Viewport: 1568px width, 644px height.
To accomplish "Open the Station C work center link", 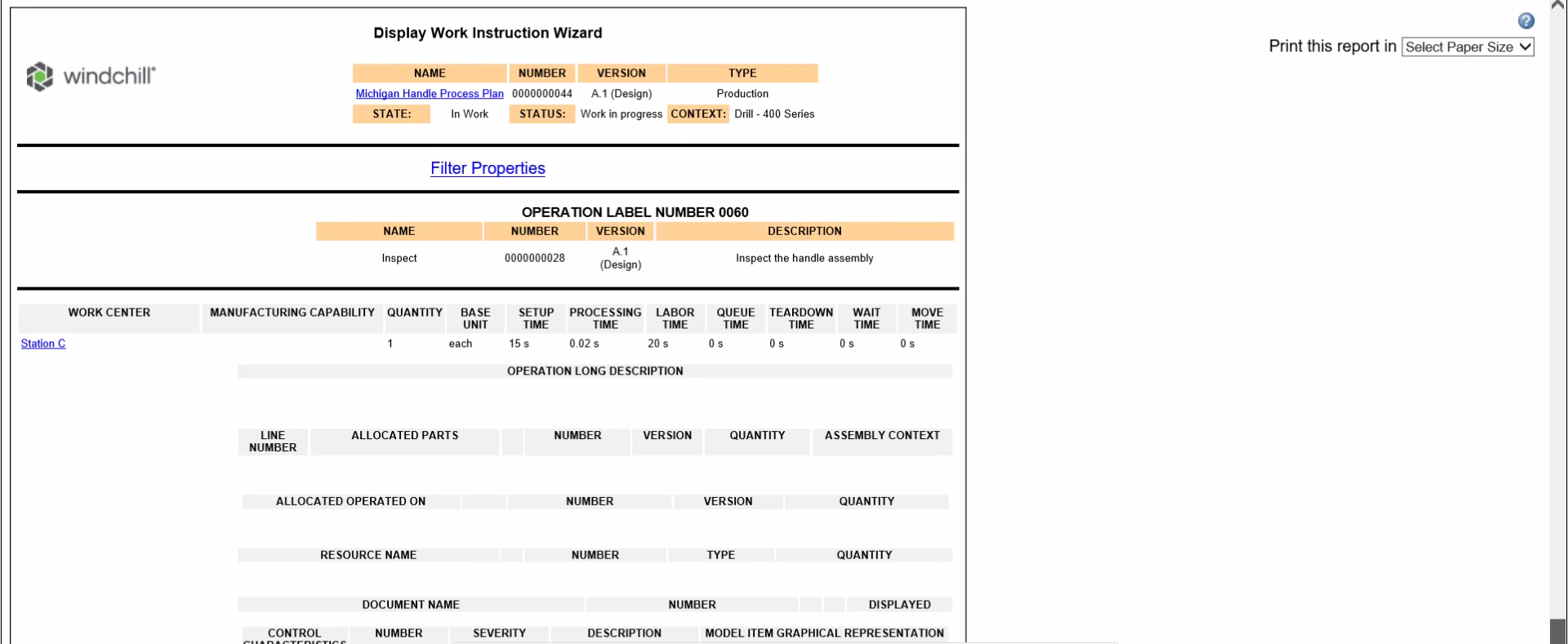I will click(x=43, y=344).
